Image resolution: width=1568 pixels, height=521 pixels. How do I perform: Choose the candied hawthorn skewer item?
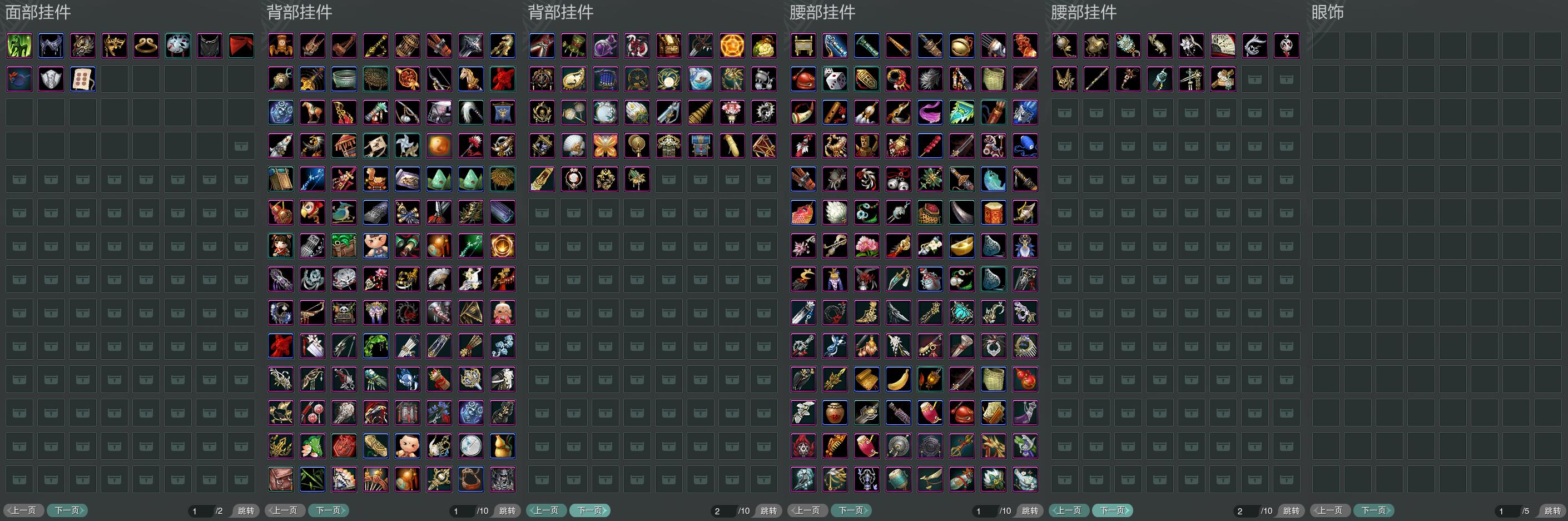(930, 146)
